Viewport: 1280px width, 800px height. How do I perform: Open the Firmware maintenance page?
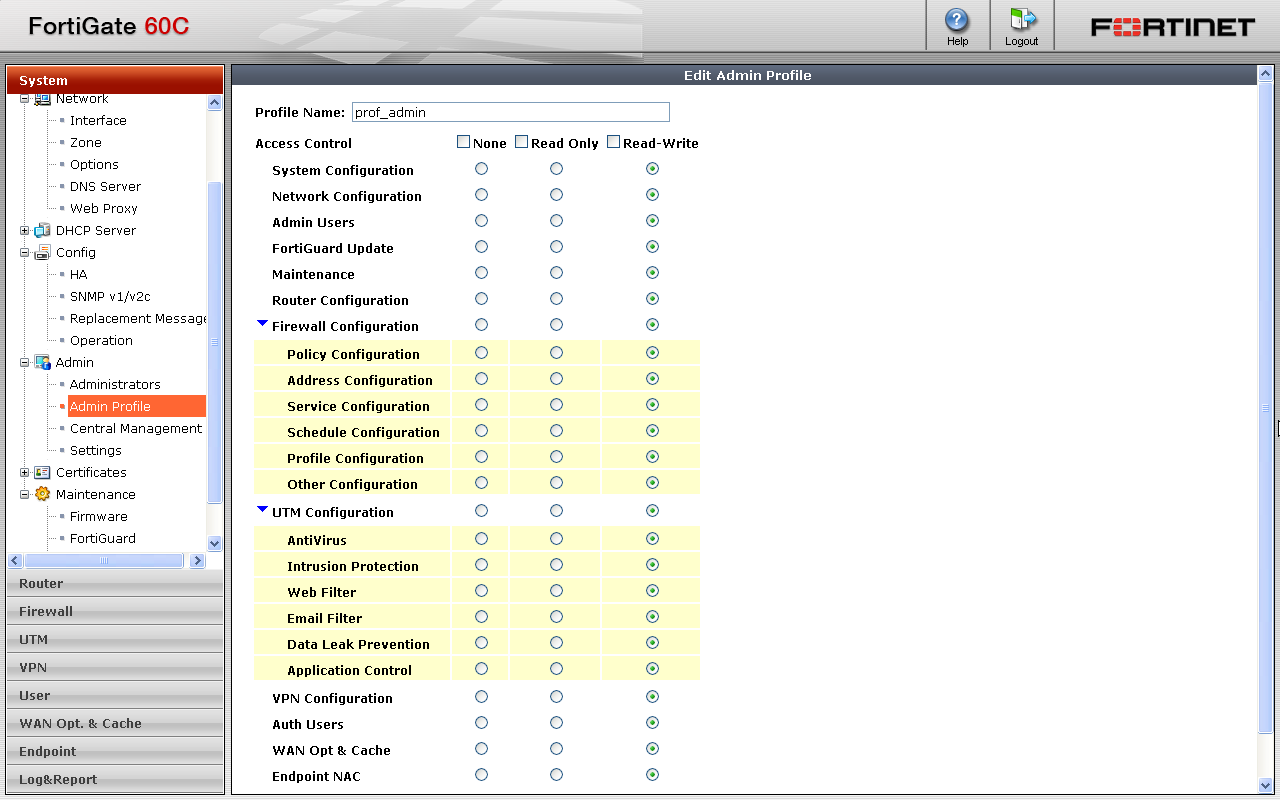[99, 516]
